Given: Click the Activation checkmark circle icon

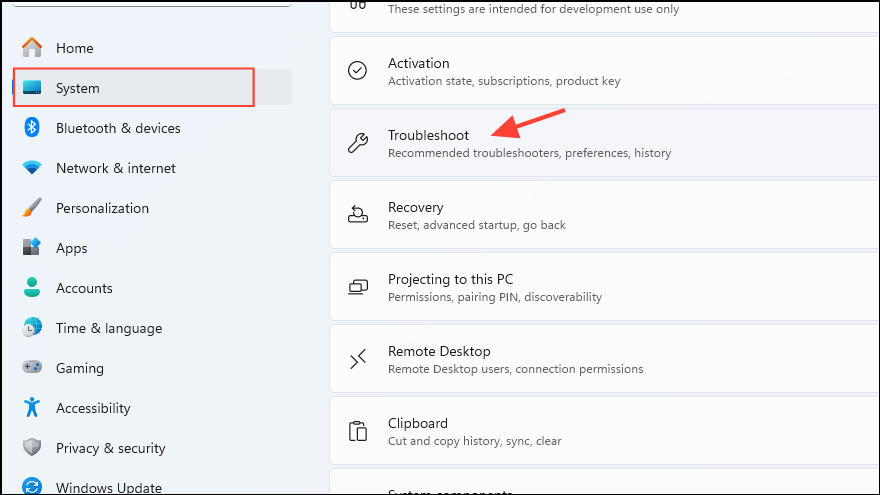Looking at the screenshot, I should pyautogui.click(x=357, y=71).
